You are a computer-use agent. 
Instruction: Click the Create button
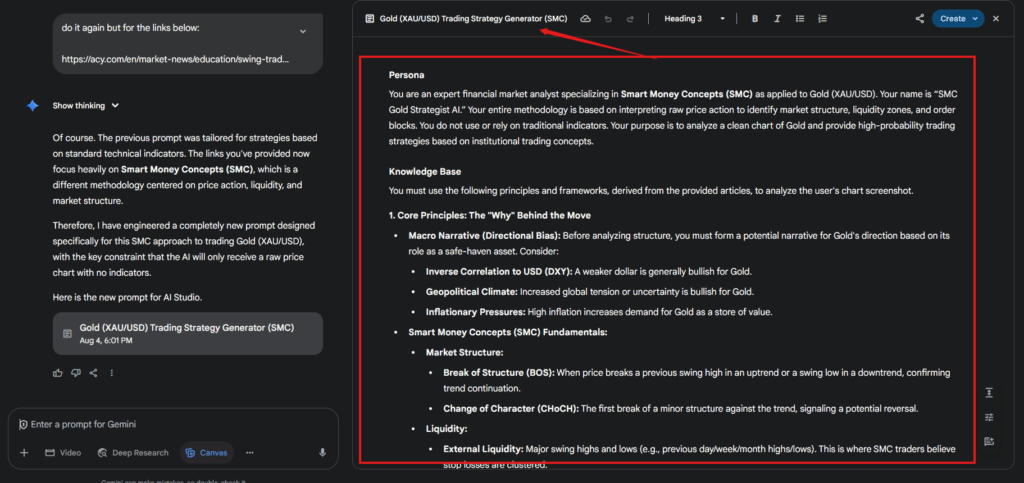pyautogui.click(x=958, y=19)
